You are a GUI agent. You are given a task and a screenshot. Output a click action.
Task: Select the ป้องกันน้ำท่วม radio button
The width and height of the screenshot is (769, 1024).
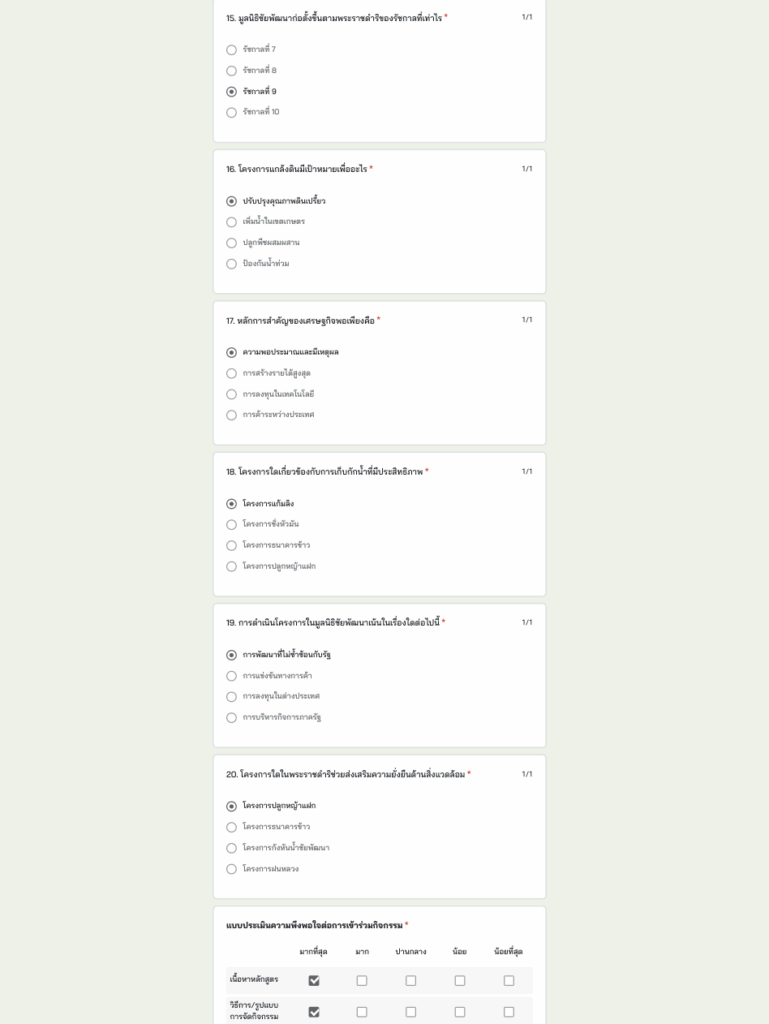coord(232,264)
